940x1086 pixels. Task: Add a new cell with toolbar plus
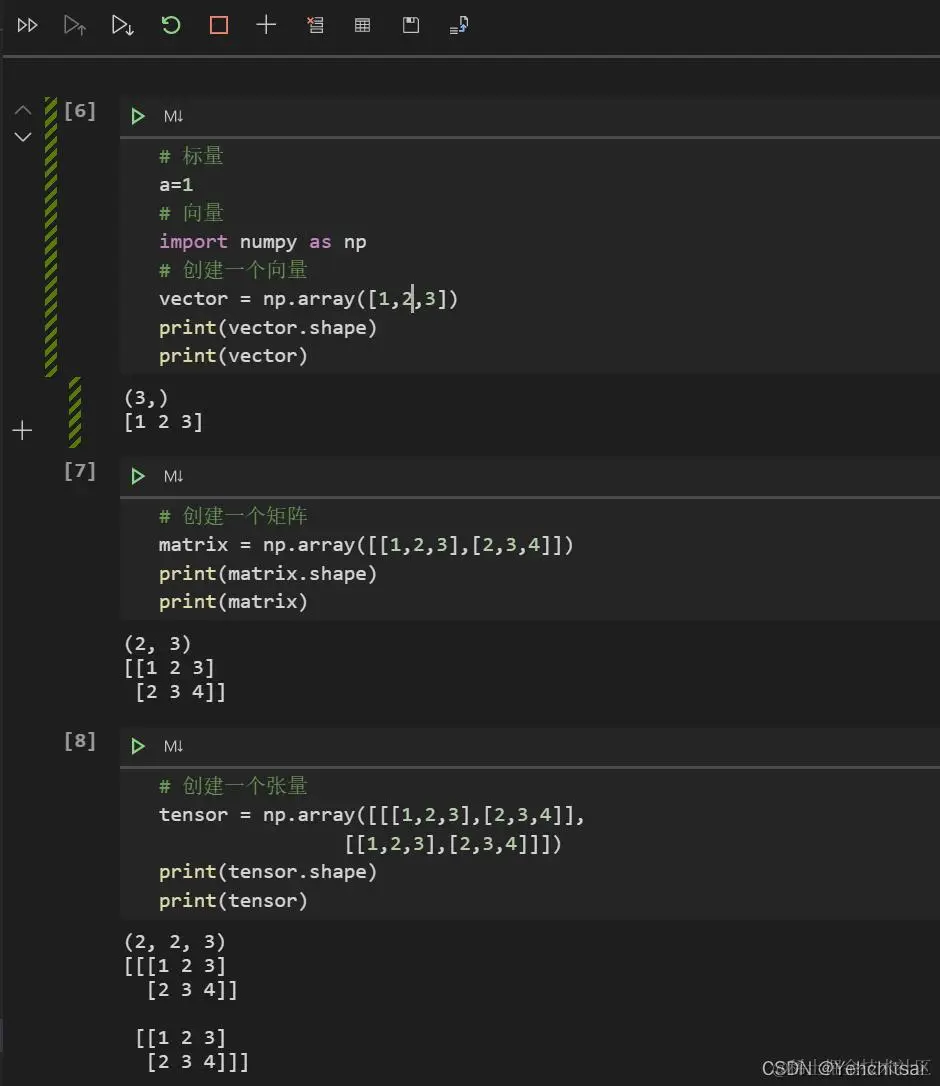pos(266,26)
